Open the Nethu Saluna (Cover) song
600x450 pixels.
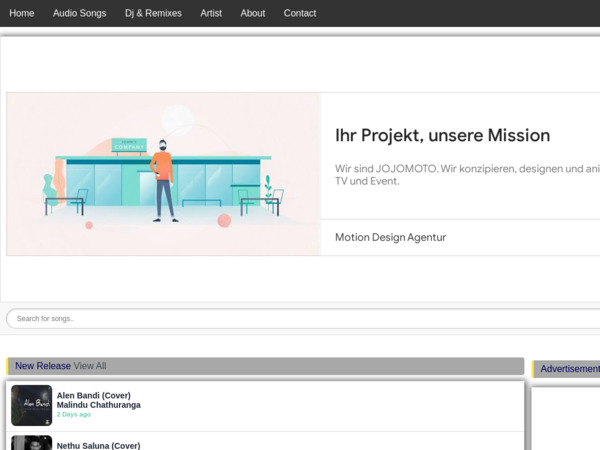98,446
